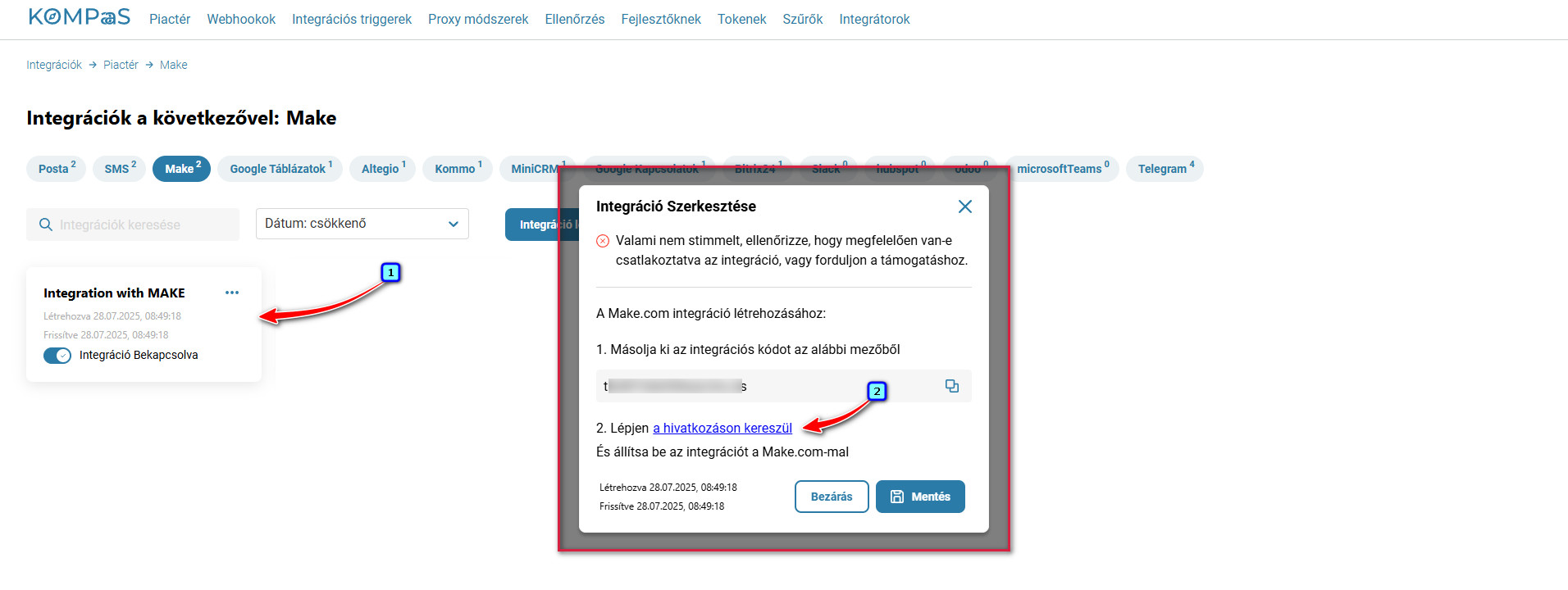Open the Ellenőrzés menu item

pos(575,19)
